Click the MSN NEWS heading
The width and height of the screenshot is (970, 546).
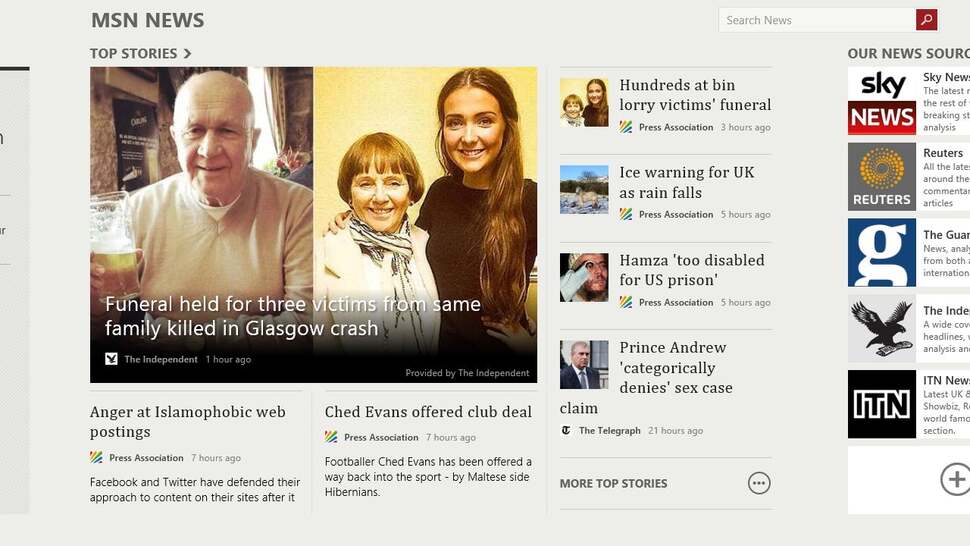147,20
